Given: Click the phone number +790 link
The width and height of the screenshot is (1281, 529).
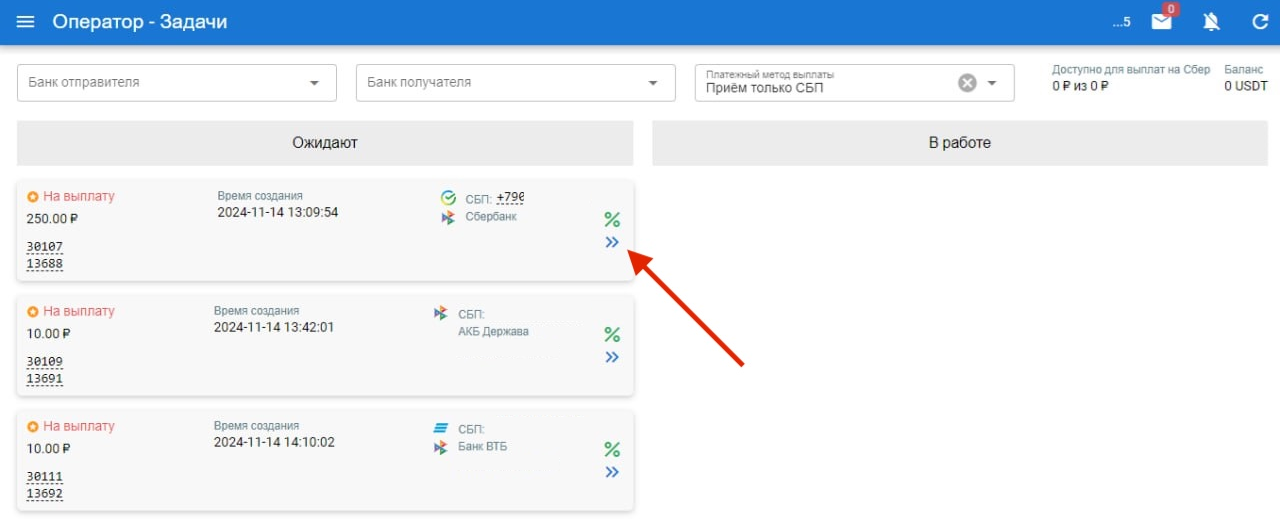Looking at the screenshot, I should coord(510,198).
